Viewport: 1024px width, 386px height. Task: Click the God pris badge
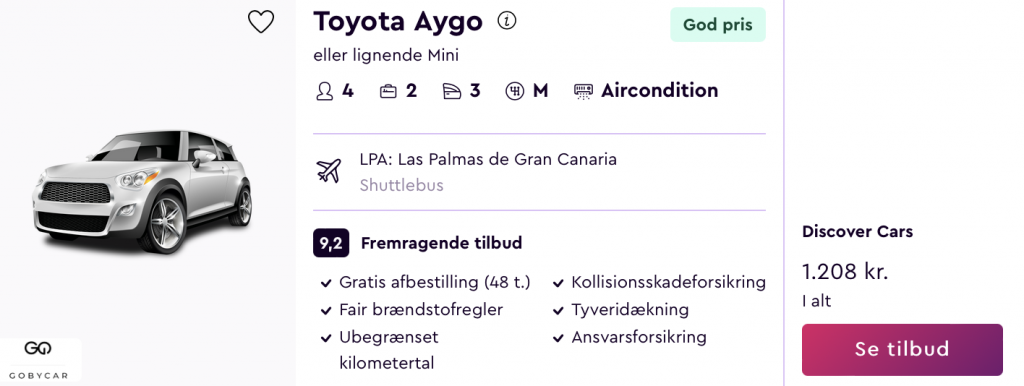[718, 25]
